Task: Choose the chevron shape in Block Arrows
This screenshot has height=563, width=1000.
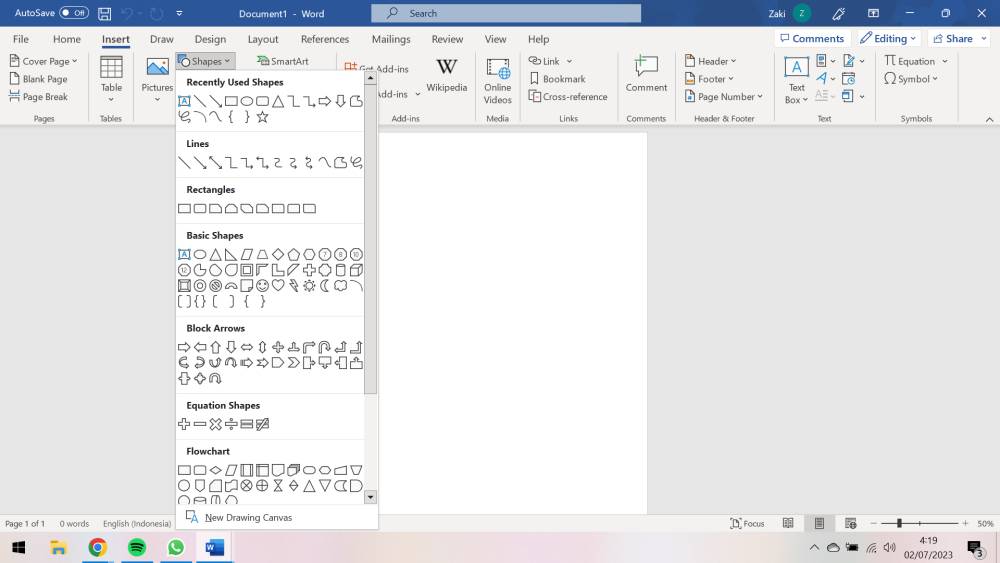Action: [x=293, y=363]
